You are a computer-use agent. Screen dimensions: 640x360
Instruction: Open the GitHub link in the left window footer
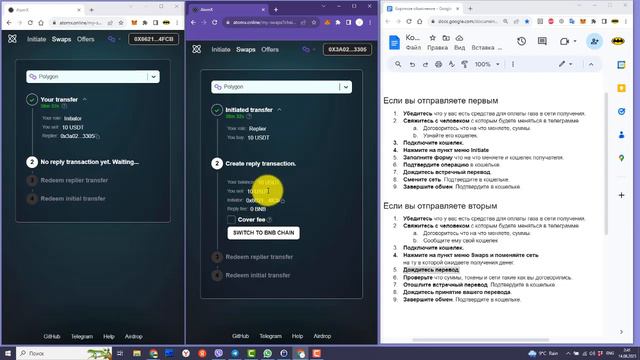tap(52, 336)
